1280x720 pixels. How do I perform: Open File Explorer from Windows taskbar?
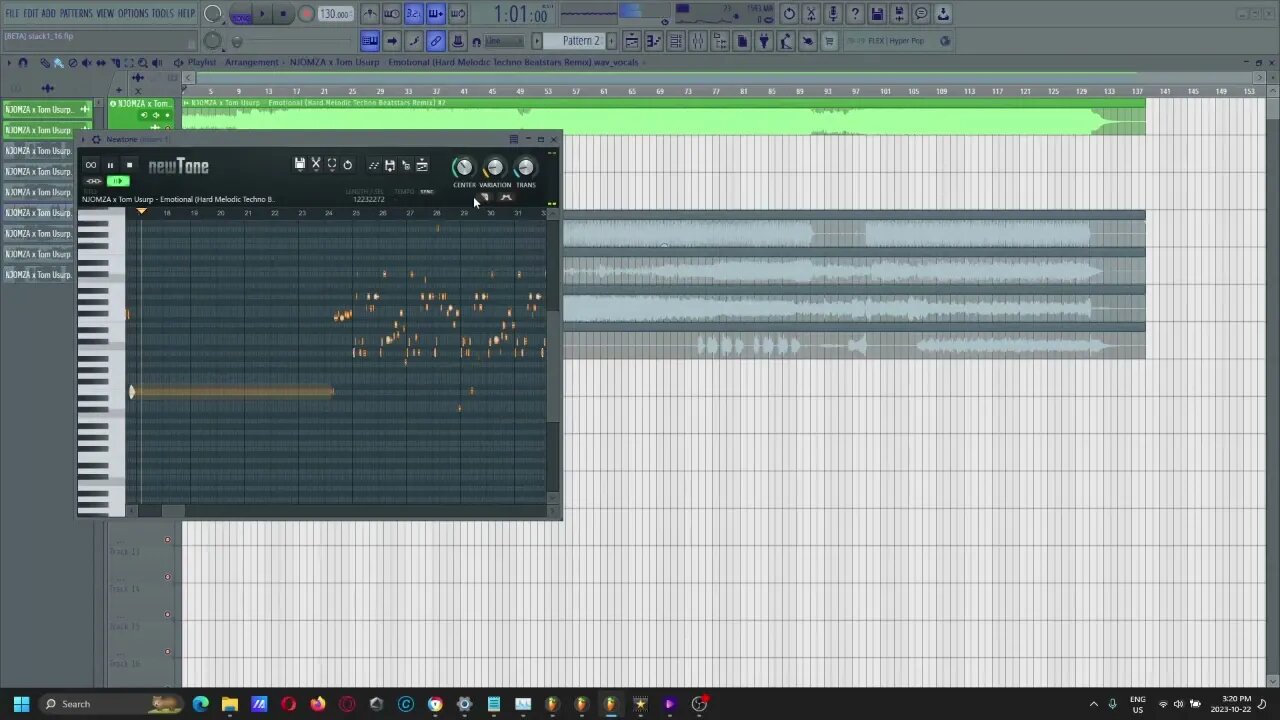[x=229, y=704]
